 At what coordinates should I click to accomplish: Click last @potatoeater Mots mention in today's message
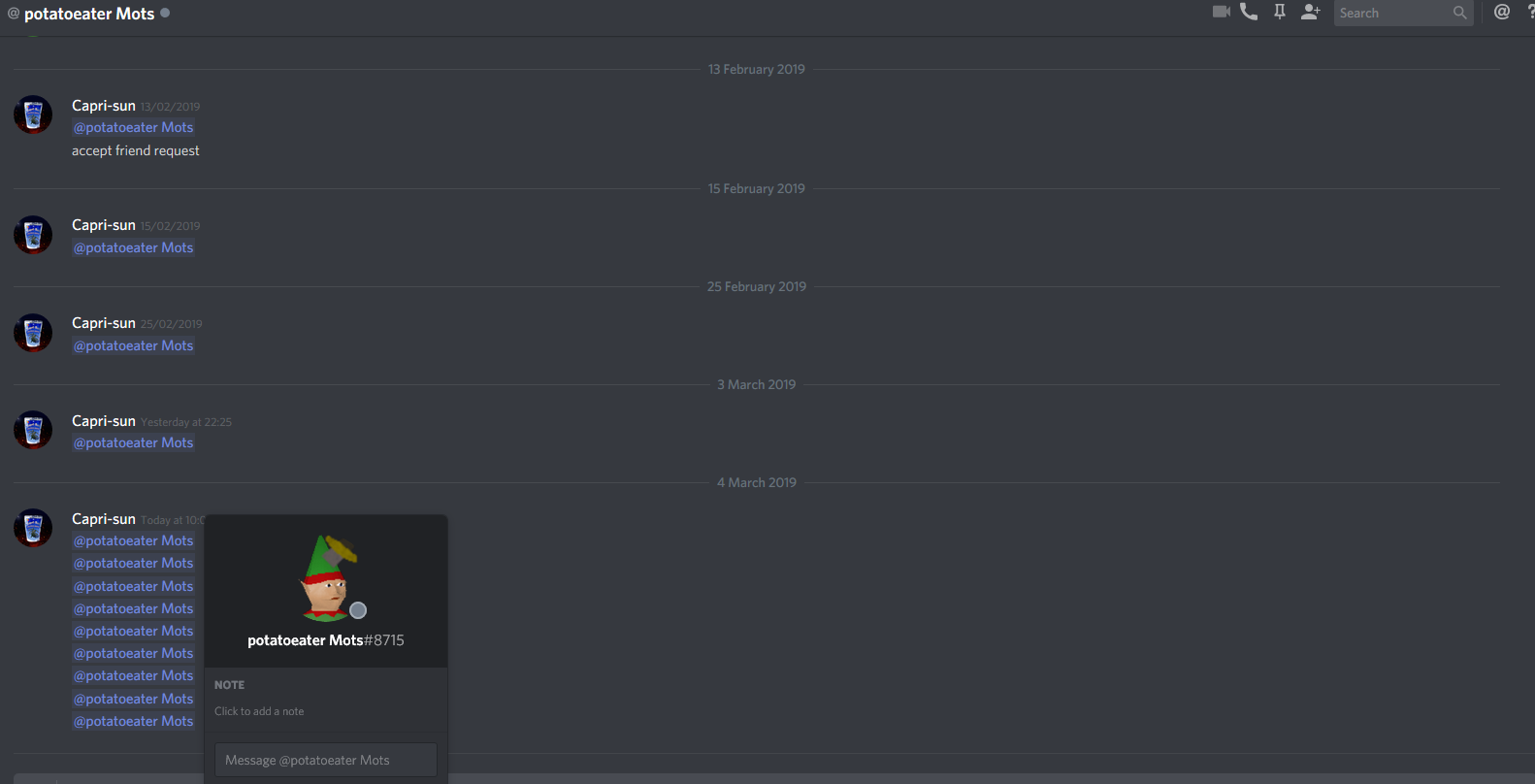(x=134, y=721)
